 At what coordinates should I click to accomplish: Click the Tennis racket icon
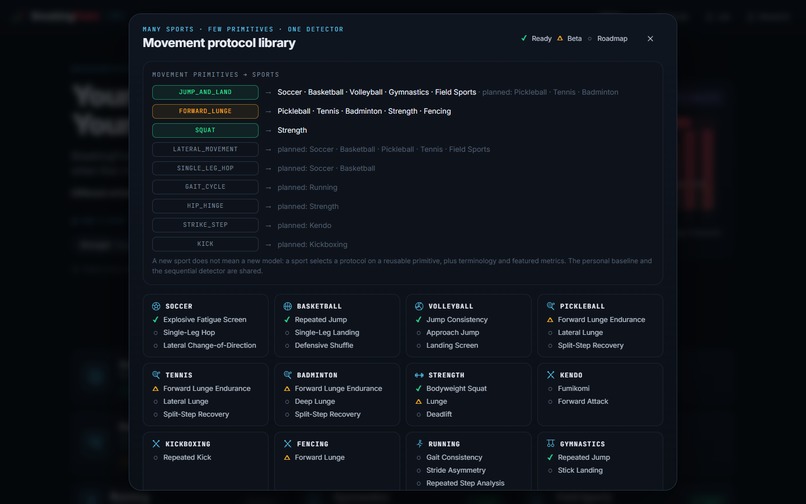point(156,375)
